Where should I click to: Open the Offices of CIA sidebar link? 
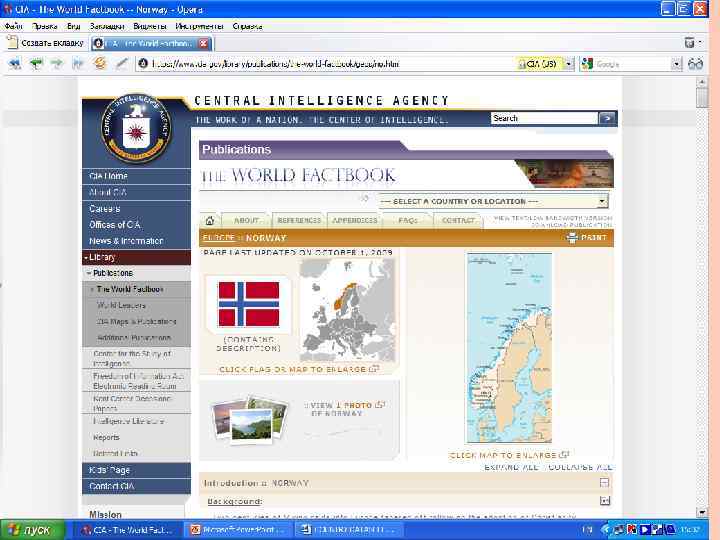point(115,225)
